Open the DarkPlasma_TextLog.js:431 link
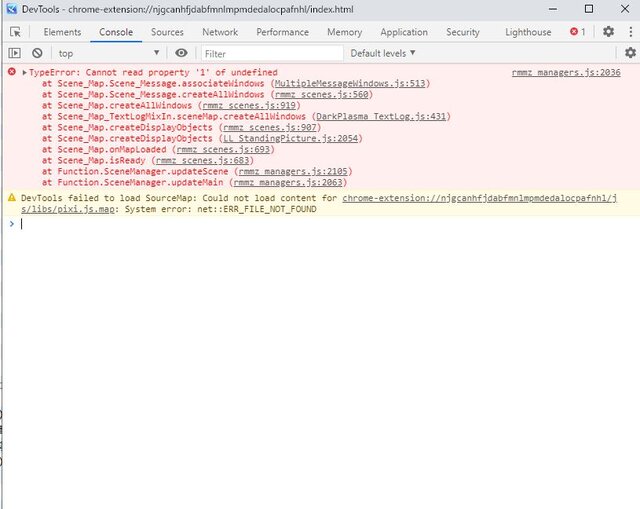This screenshot has height=509, width=640. click(381, 116)
